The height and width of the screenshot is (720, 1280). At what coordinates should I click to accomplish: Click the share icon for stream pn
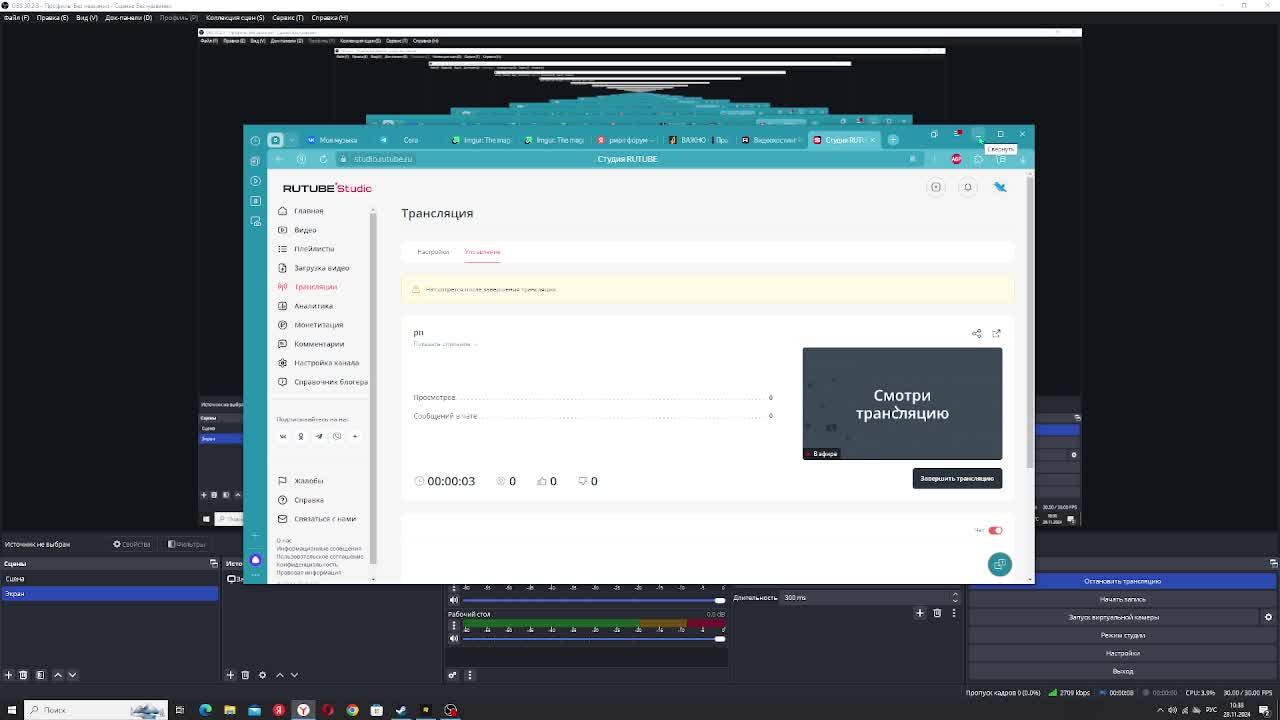pyautogui.click(x=977, y=333)
